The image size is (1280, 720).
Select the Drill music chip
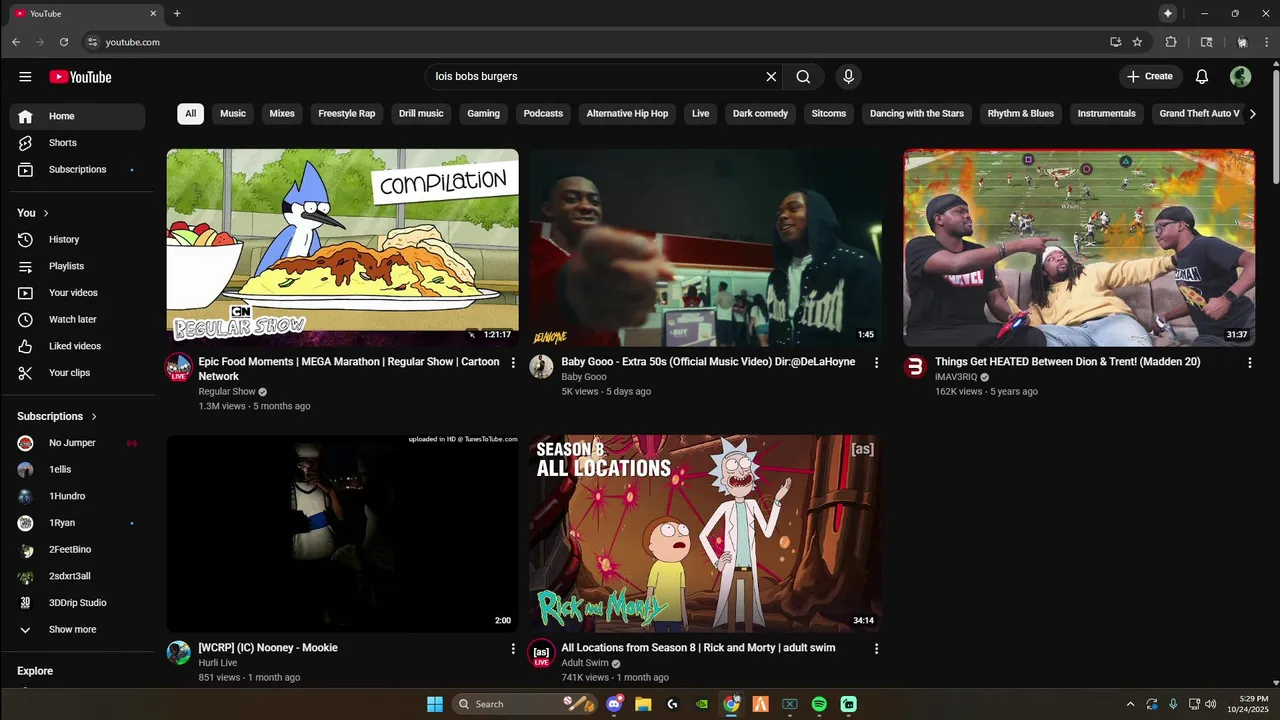click(421, 114)
